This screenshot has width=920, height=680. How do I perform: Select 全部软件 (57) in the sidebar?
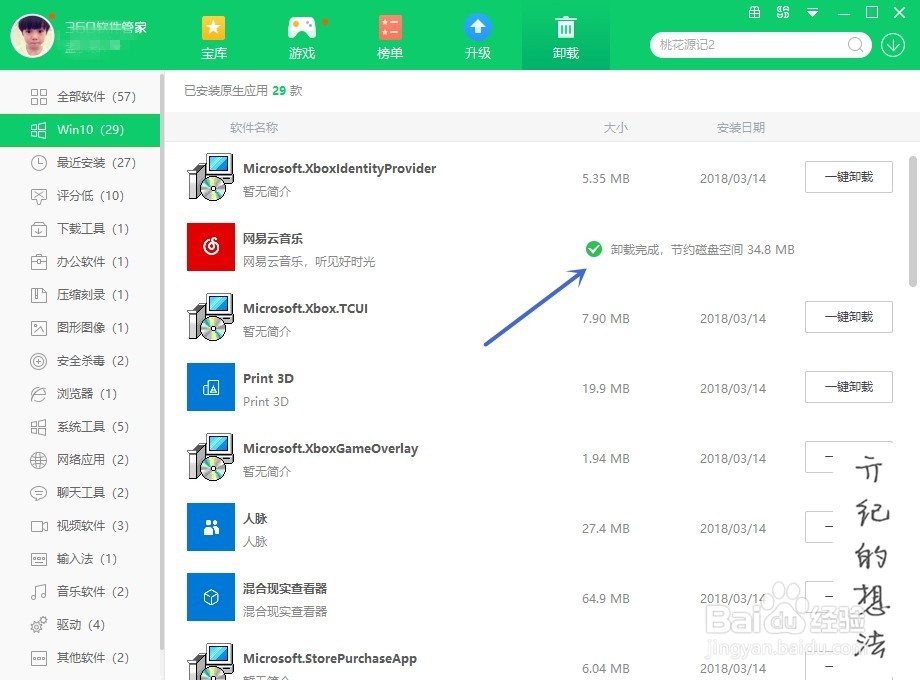(80, 96)
